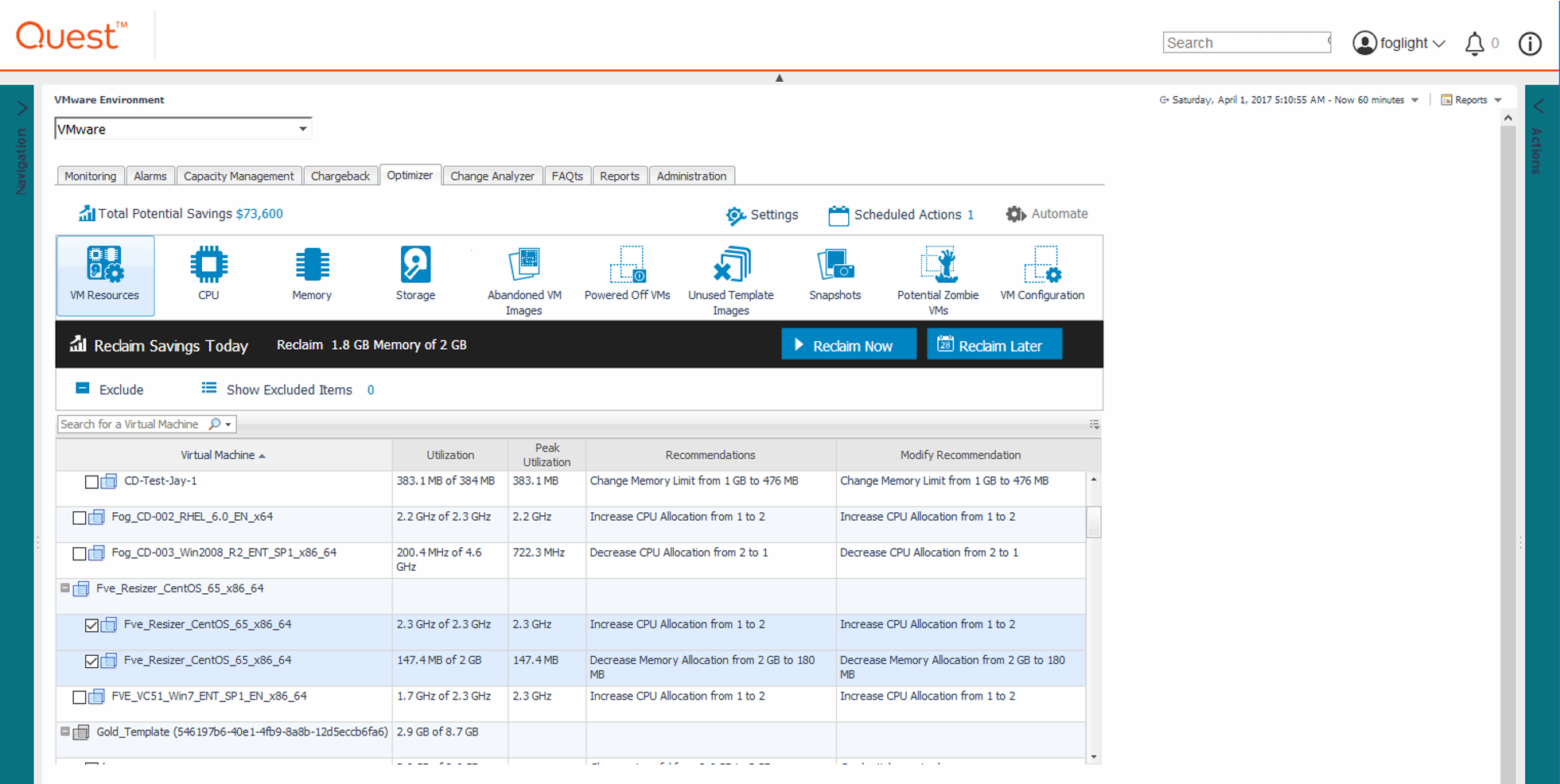Click the $73,600 savings link
1560x784 pixels.
click(259, 213)
